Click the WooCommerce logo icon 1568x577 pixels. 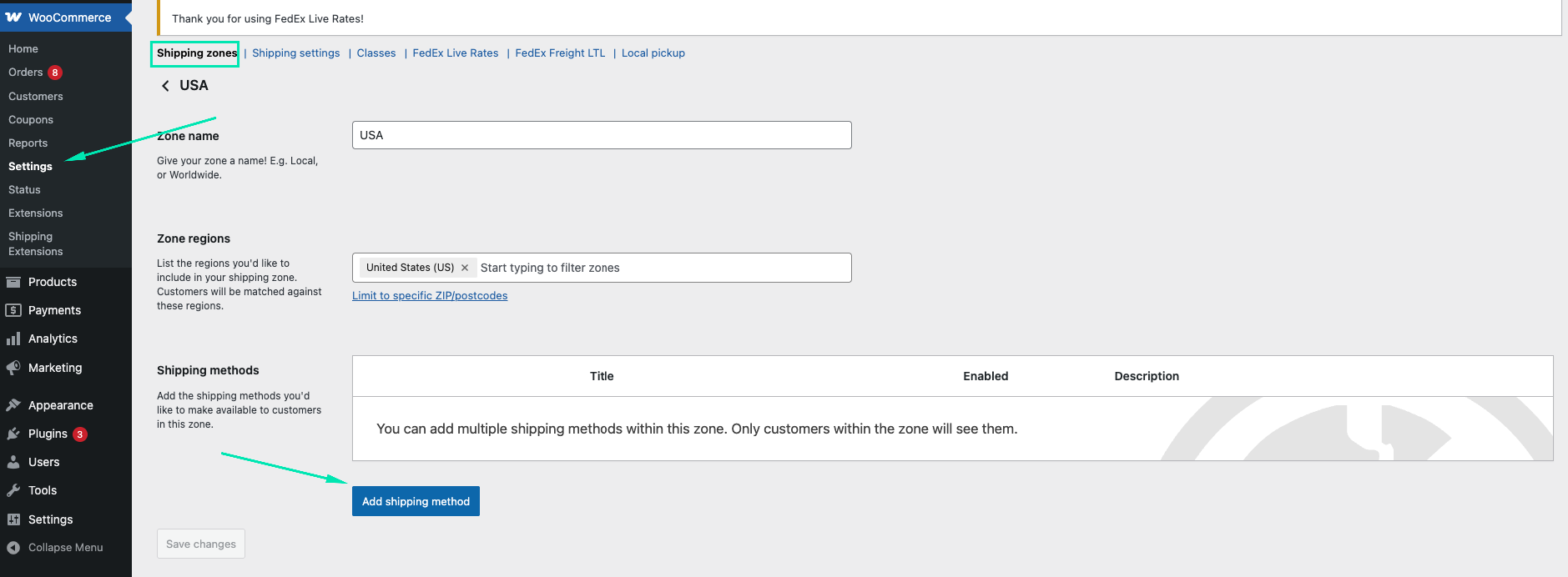13,18
